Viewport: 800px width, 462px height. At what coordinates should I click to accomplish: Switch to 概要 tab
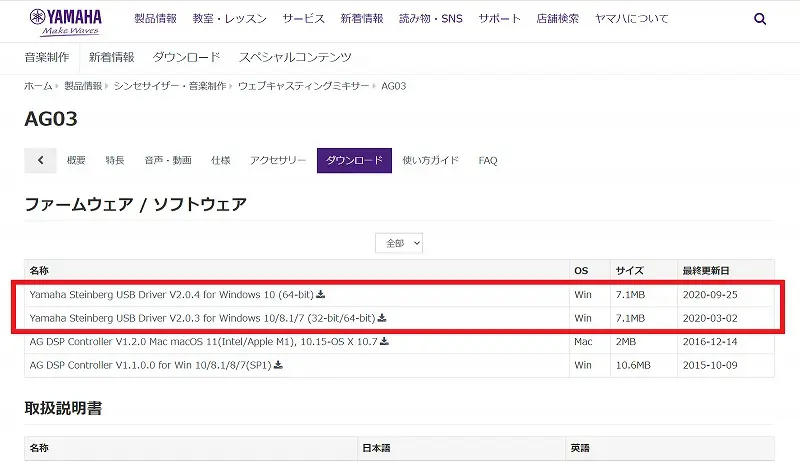pyautogui.click(x=76, y=160)
